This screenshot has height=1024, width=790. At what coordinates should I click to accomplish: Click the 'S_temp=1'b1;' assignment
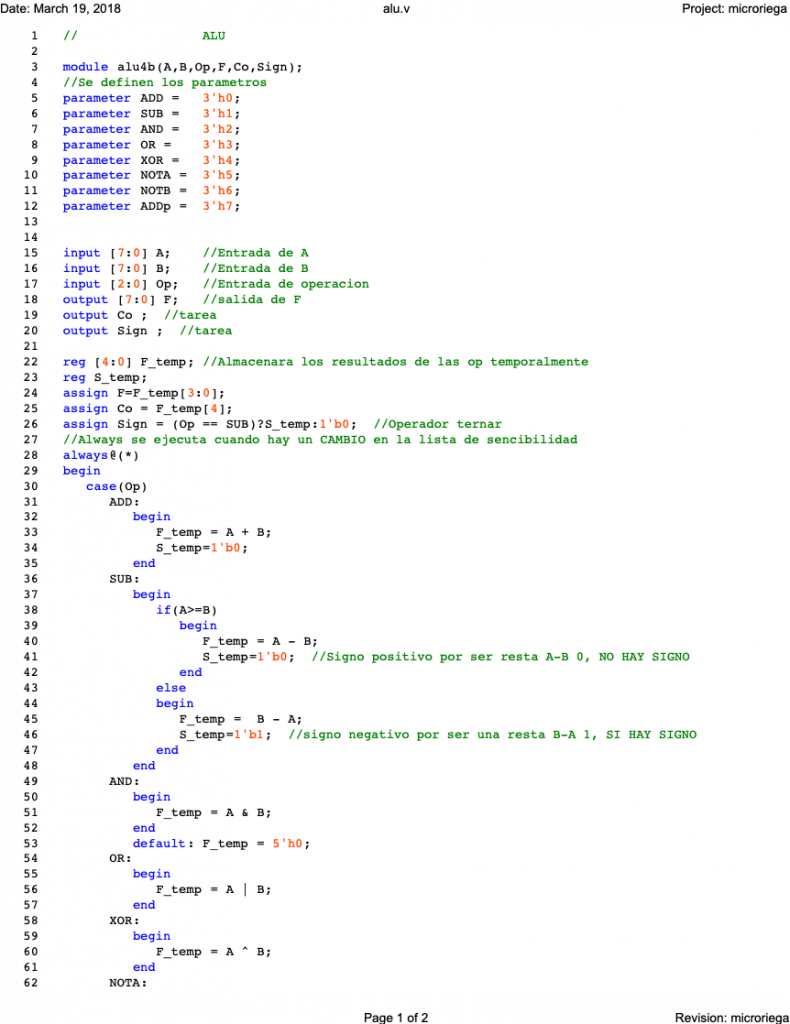225,735
